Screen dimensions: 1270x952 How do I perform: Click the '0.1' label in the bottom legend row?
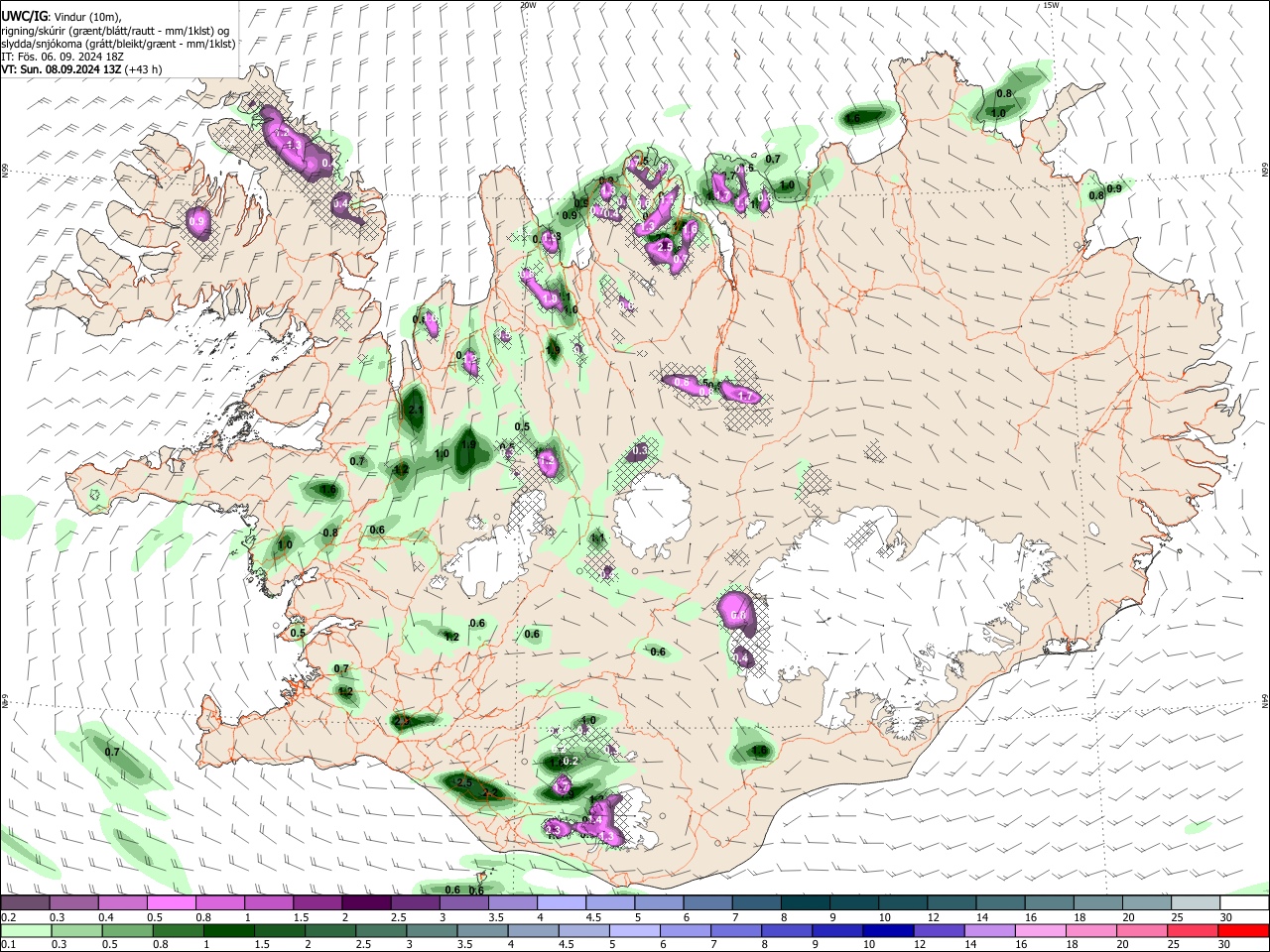point(8,944)
